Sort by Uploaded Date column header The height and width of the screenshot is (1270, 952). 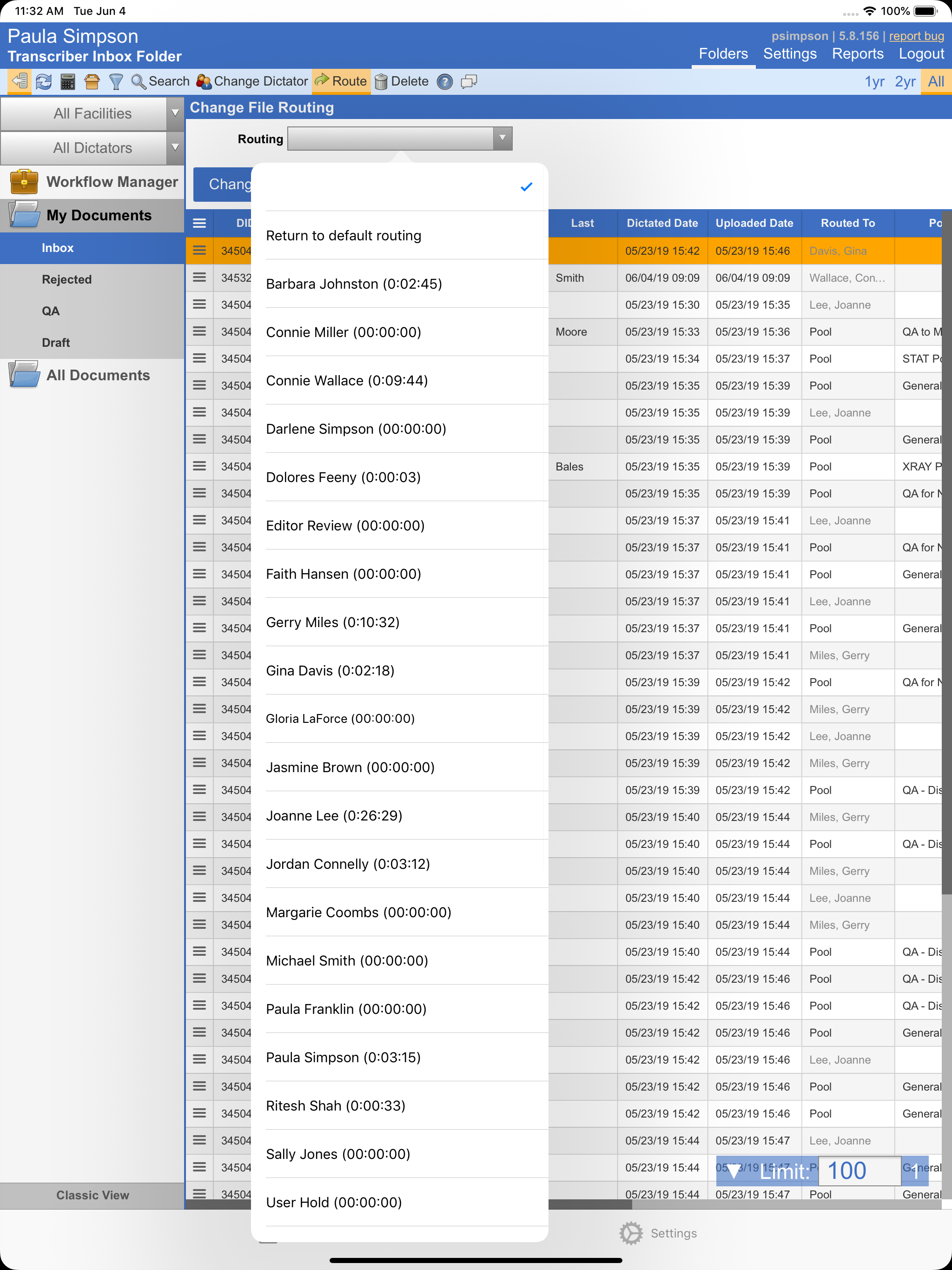pos(754,223)
